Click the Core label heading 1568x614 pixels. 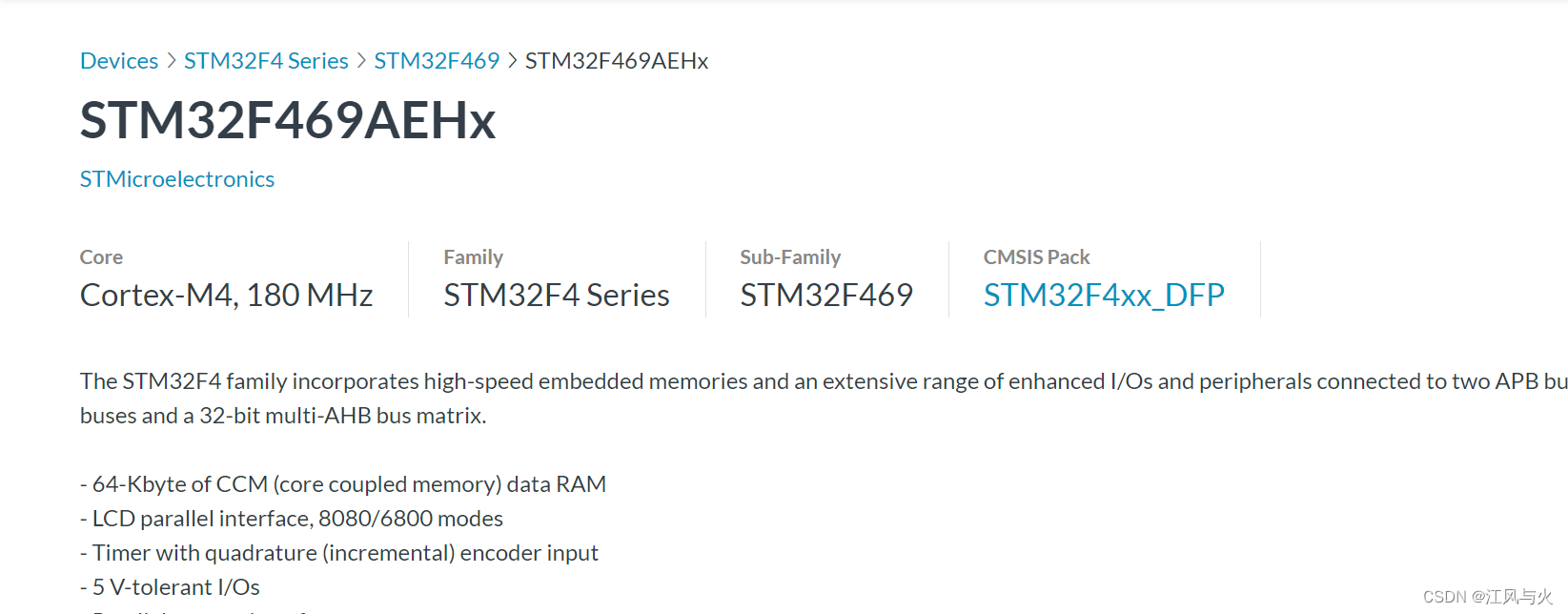100,257
